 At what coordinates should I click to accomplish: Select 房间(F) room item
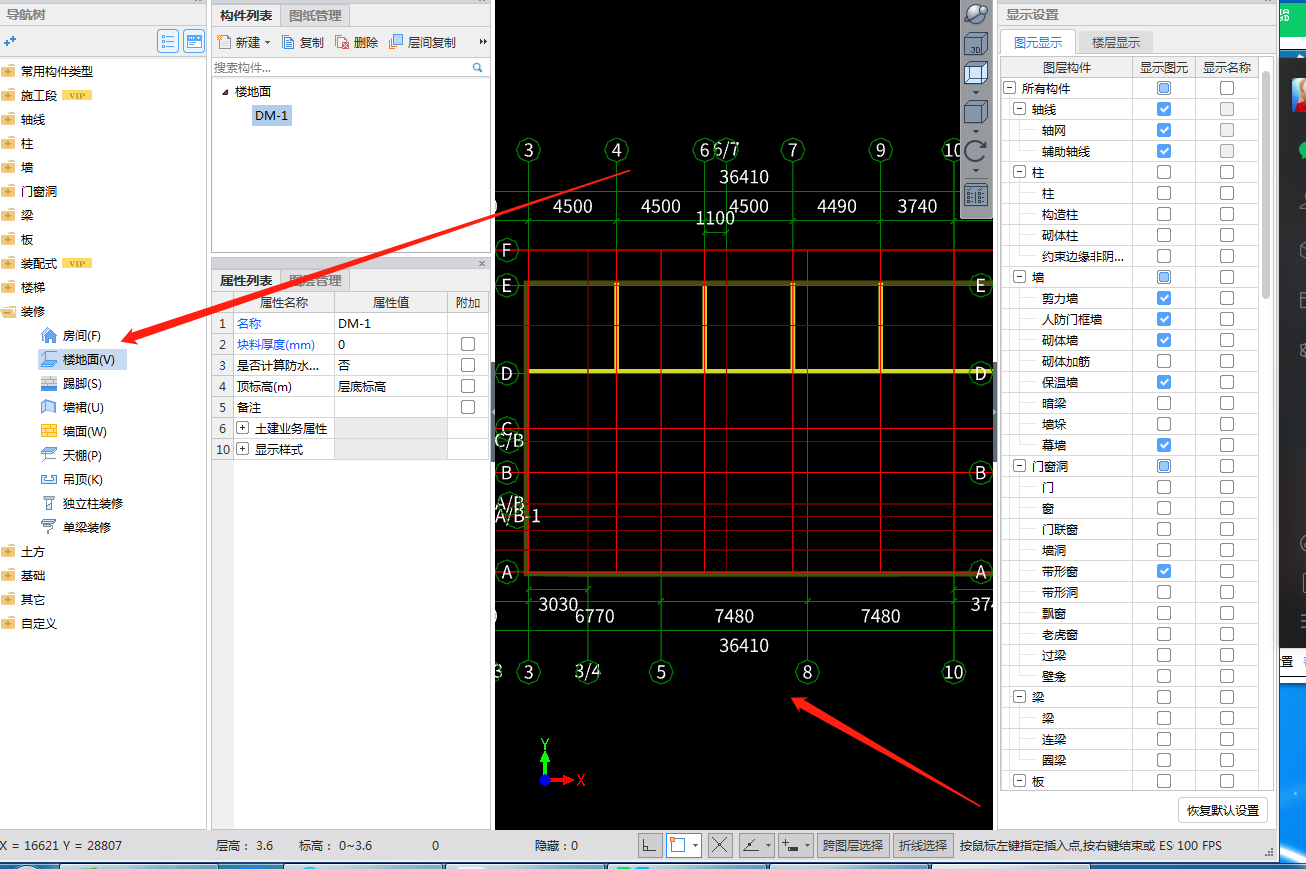tap(72, 336)
